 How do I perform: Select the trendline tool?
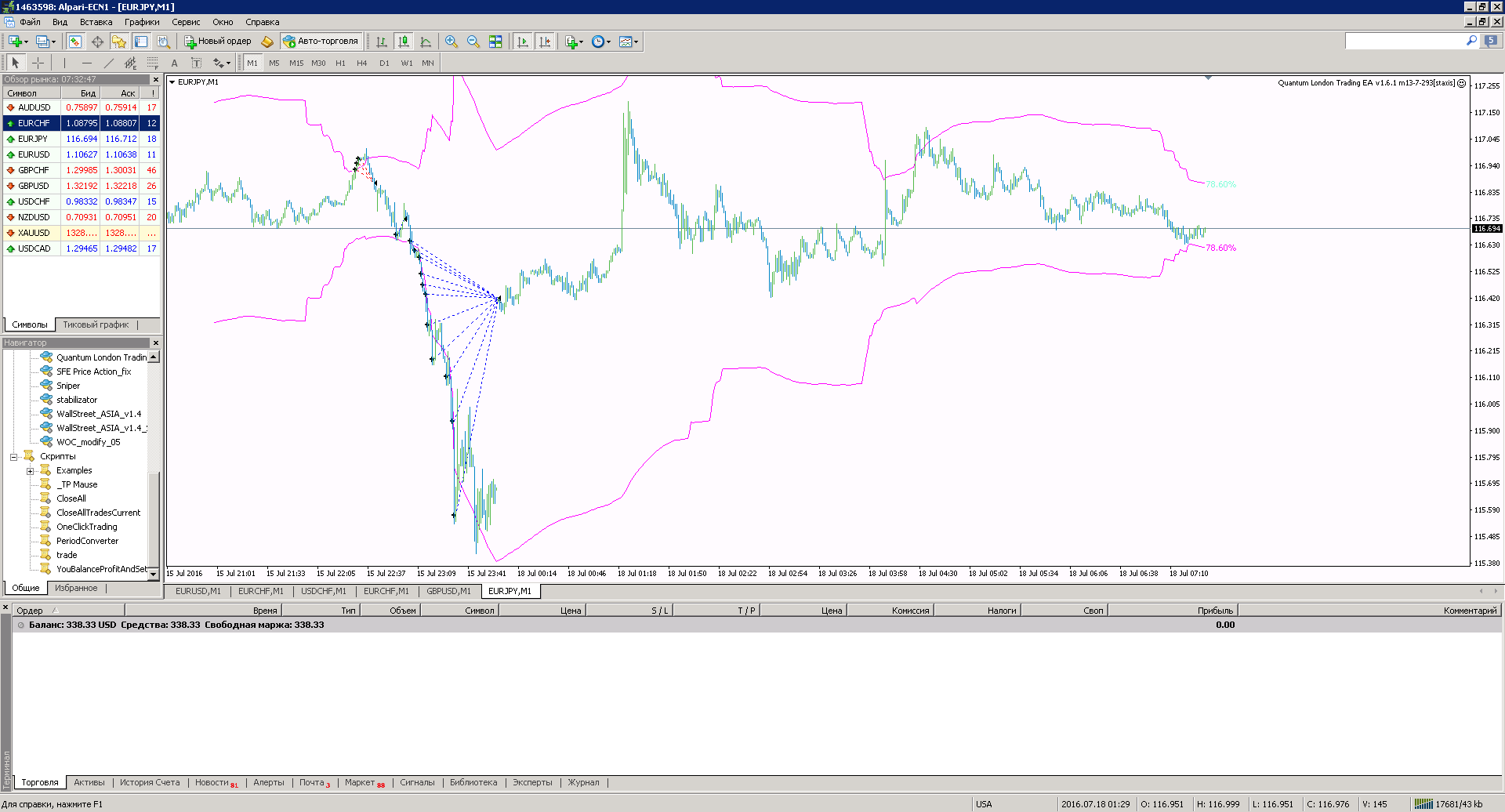coord(108,63)
